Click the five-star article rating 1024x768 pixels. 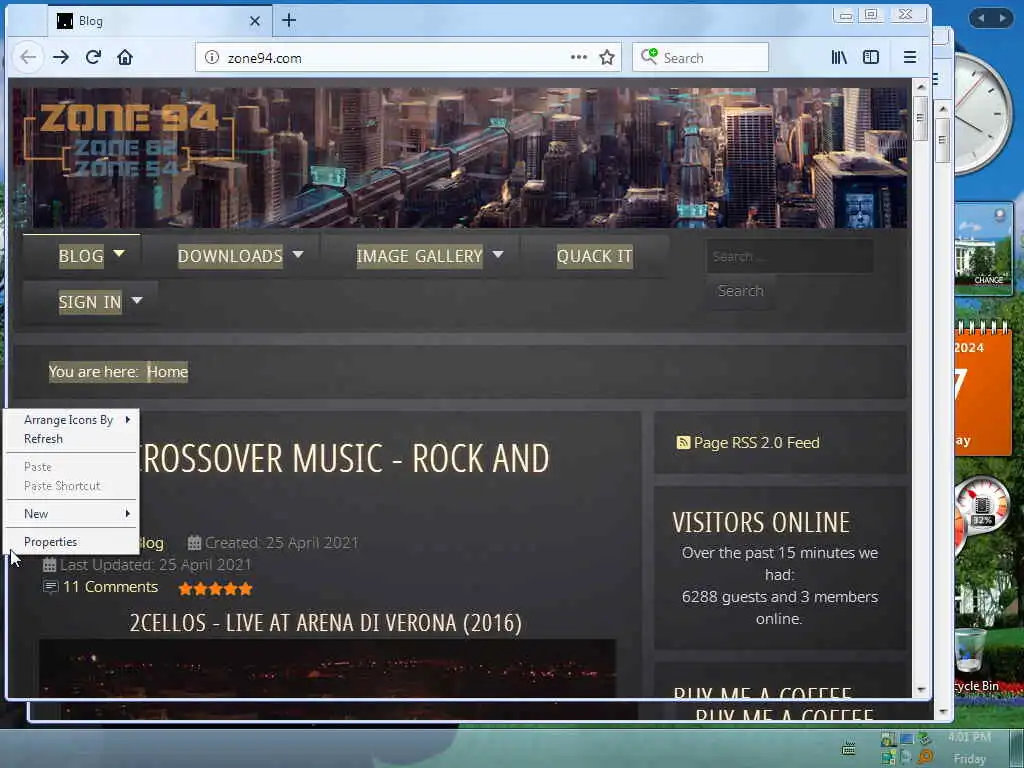click(216, 589)
